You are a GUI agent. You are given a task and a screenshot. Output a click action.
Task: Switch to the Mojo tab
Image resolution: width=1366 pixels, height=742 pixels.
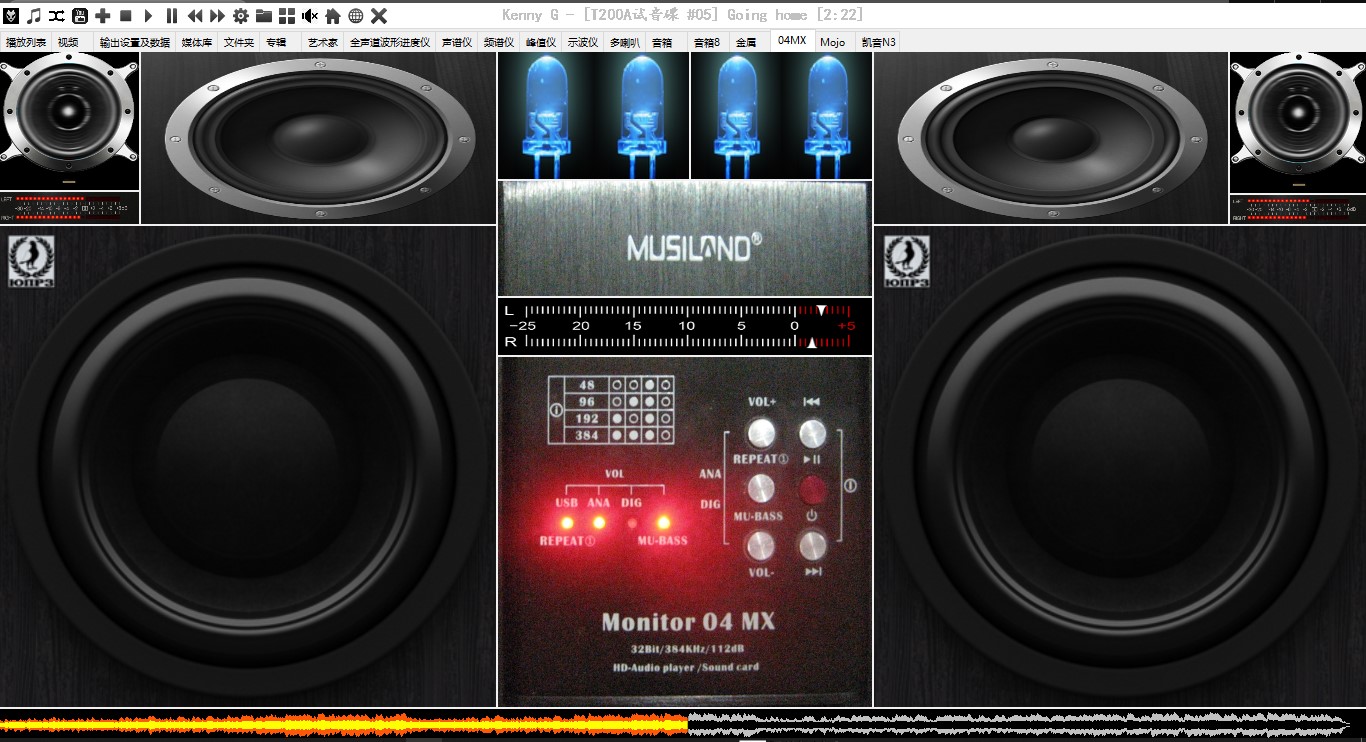(832, 42)
